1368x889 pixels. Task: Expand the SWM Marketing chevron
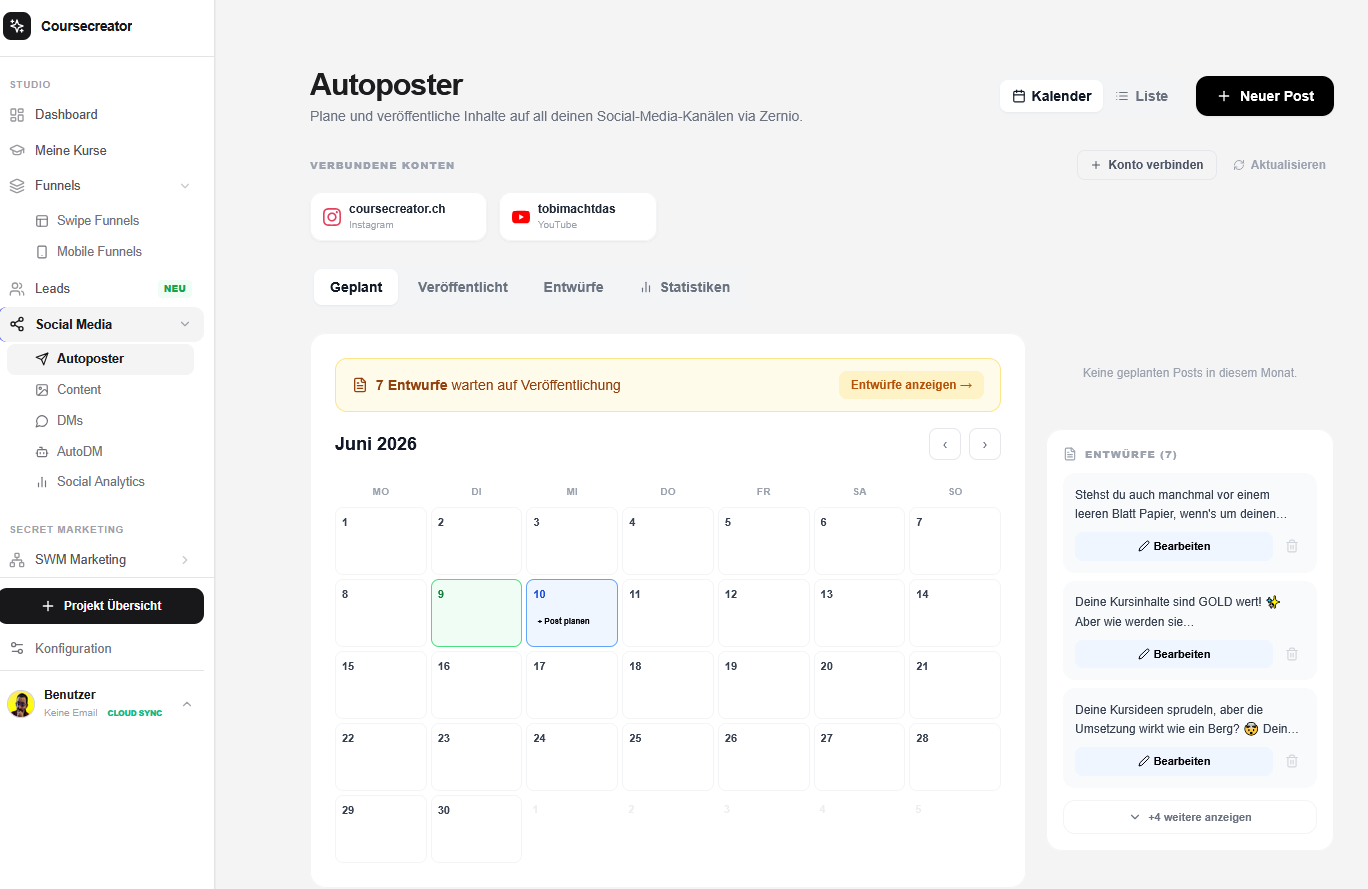[x=185, y=560]
